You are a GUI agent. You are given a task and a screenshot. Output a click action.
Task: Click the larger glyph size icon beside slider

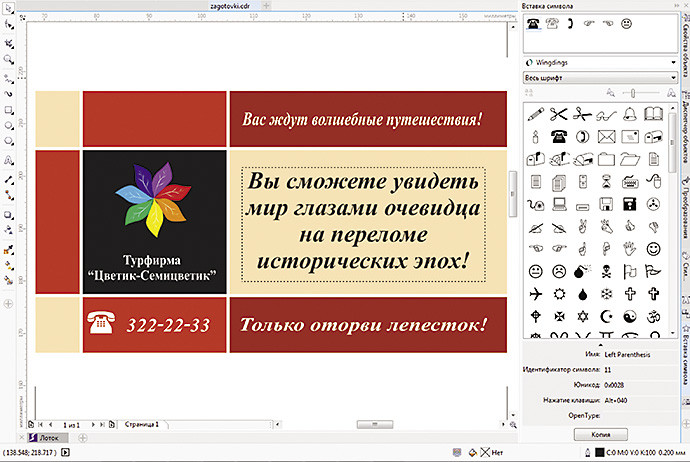coord(671,93)
